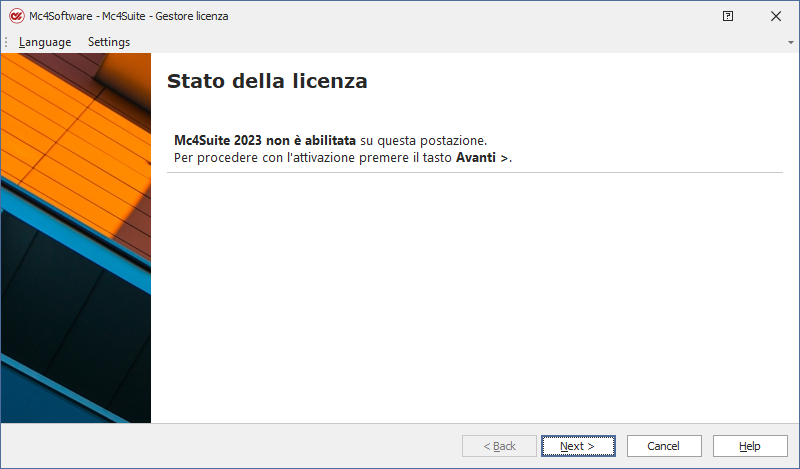Click the Mc4Software app icon in title bar
This screenshot has width=800, height=469.
pos(16,16)
